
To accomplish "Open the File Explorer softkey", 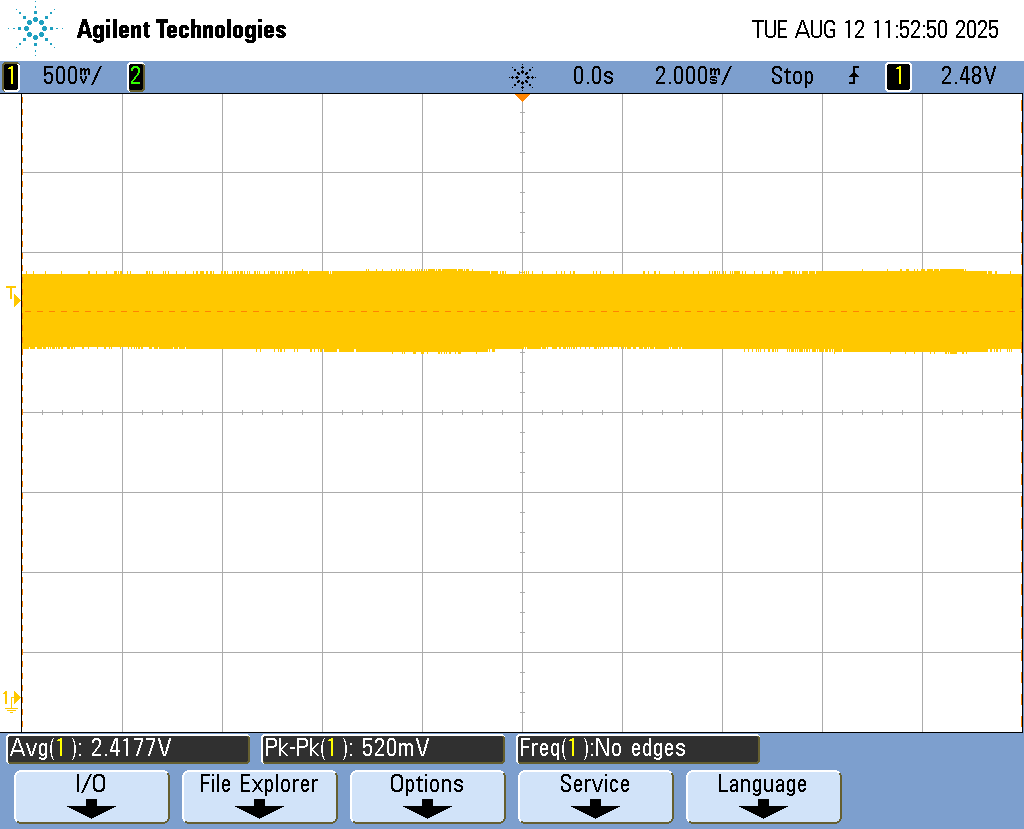I will [259, 796].
